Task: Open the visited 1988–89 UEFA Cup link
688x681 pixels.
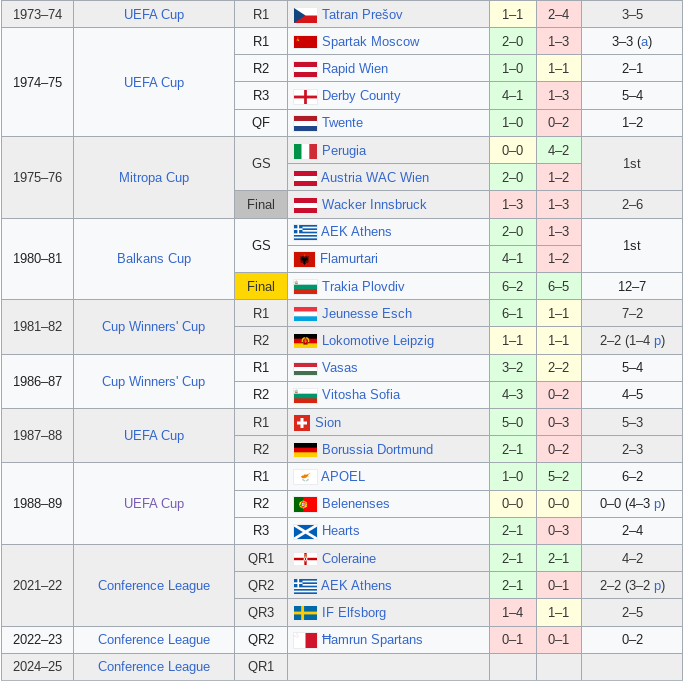Action: (x=154, y=503)
